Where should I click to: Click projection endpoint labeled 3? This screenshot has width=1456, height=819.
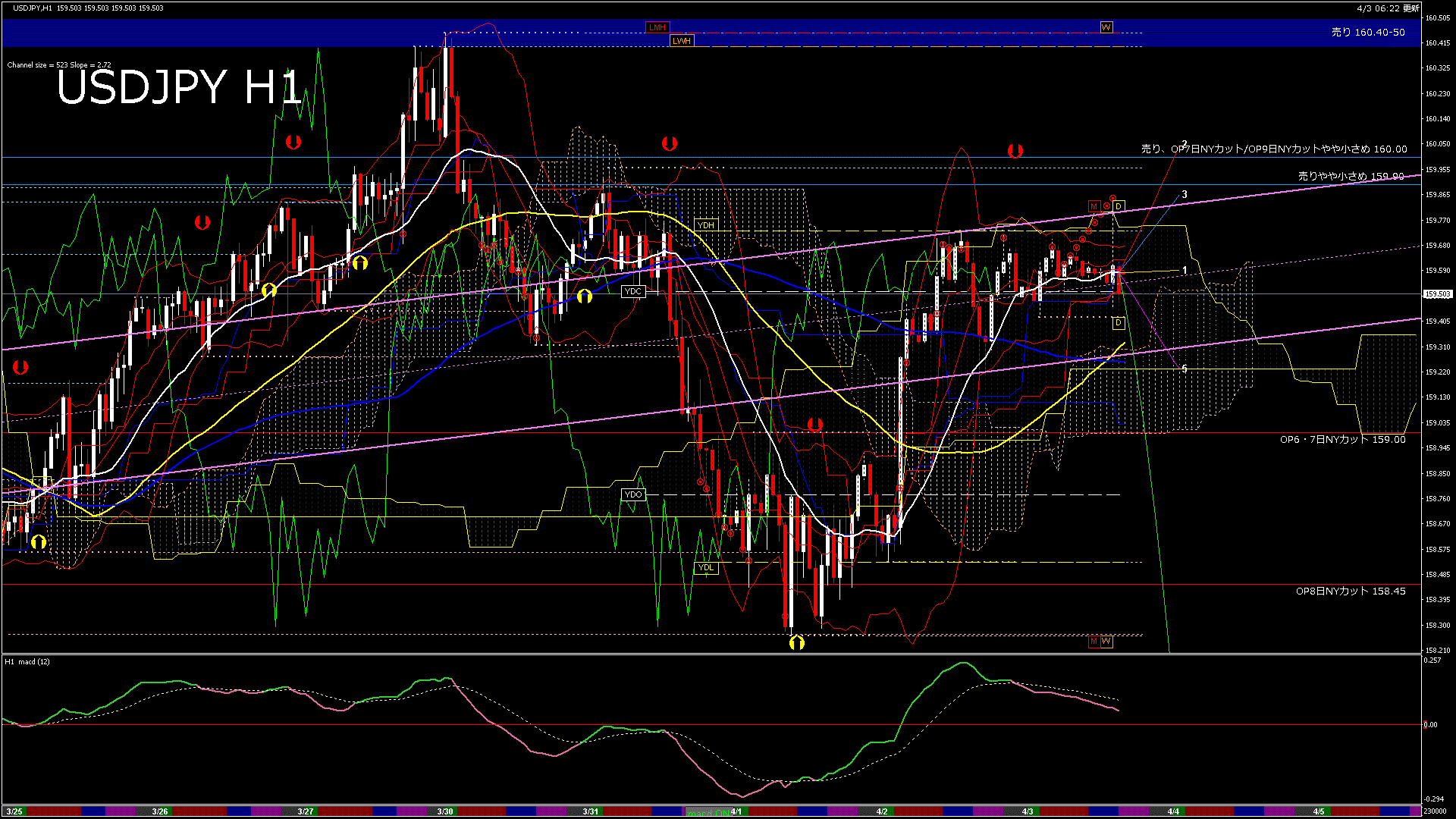coord(1185,195)
